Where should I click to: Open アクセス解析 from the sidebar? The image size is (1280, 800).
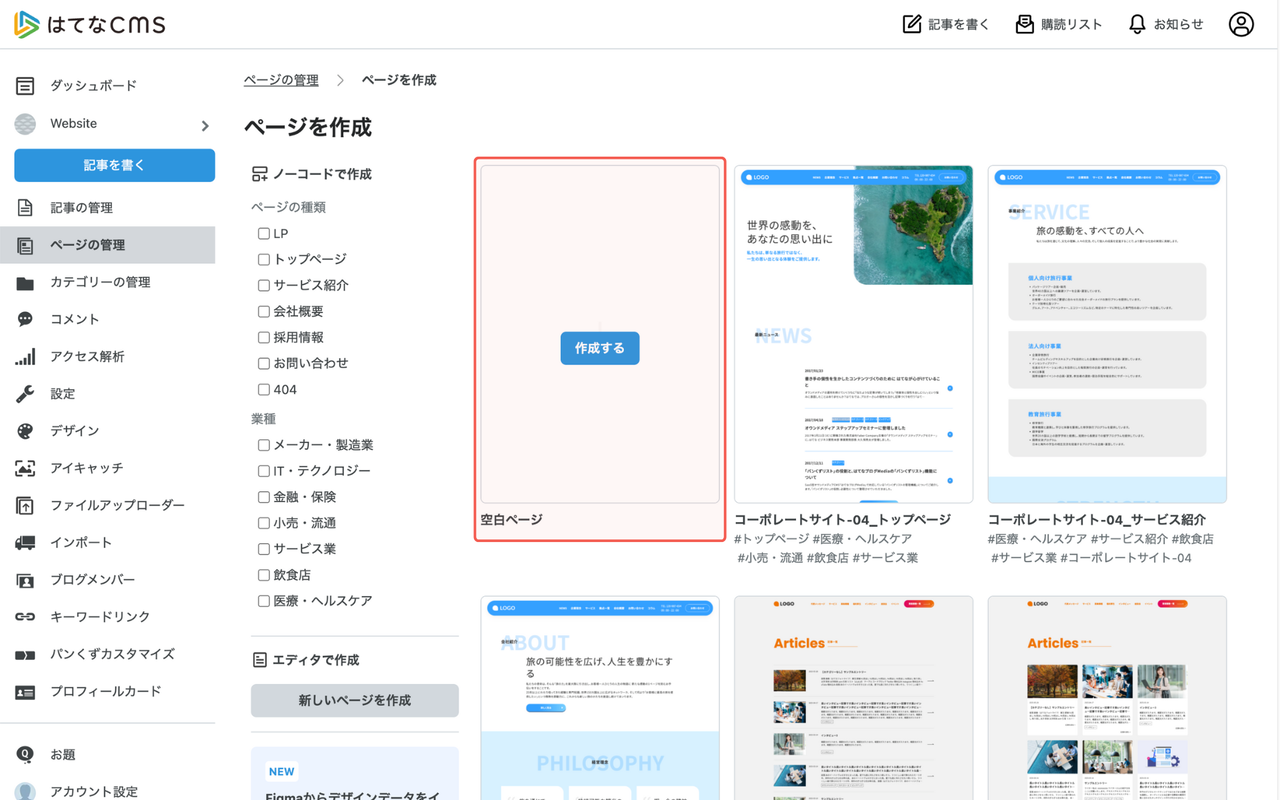click(85, 356)
